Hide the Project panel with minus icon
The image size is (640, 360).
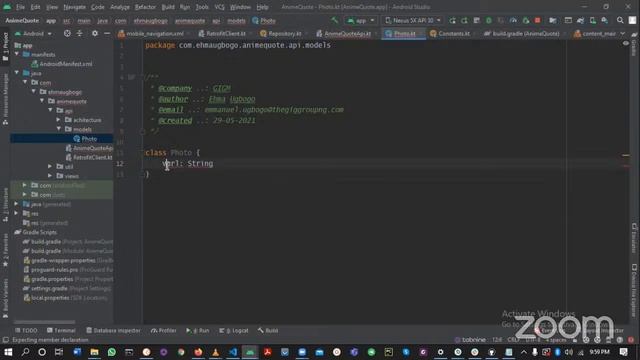coord(107,33)
